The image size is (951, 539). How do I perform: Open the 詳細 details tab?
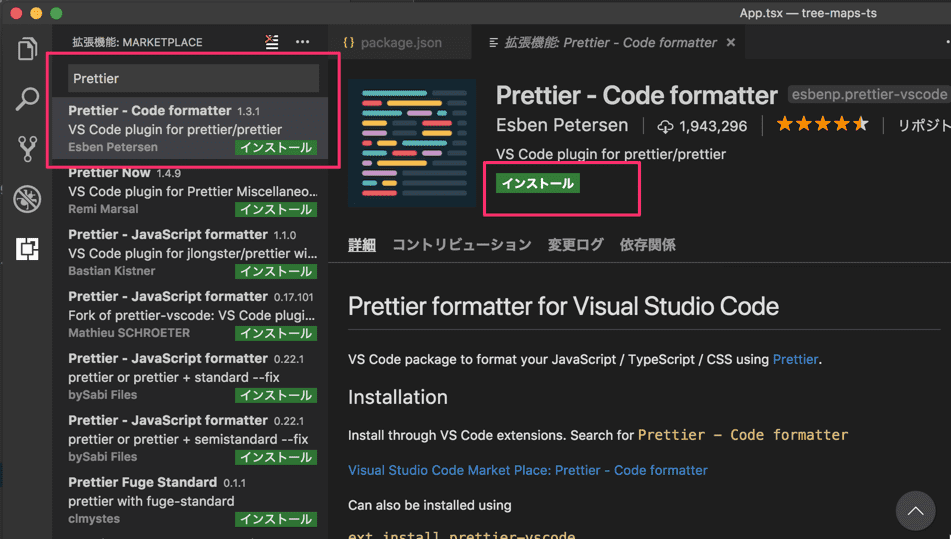(362, 245)
